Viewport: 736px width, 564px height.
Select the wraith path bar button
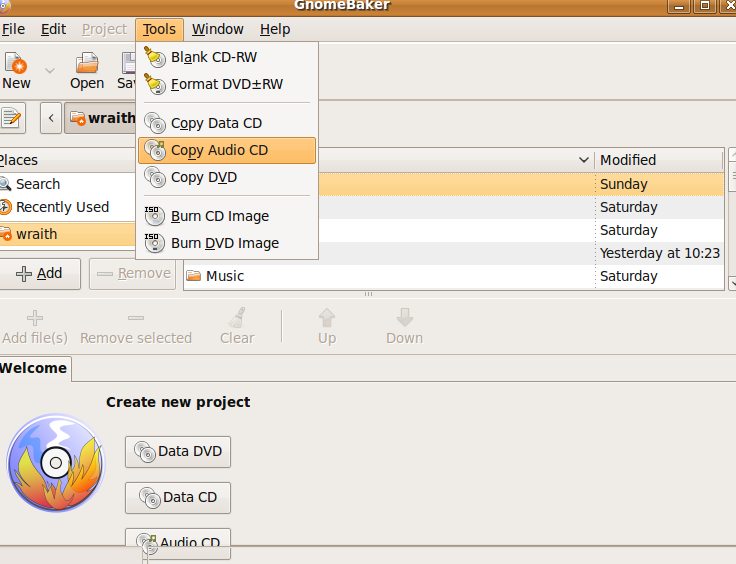tap(100, 118)
